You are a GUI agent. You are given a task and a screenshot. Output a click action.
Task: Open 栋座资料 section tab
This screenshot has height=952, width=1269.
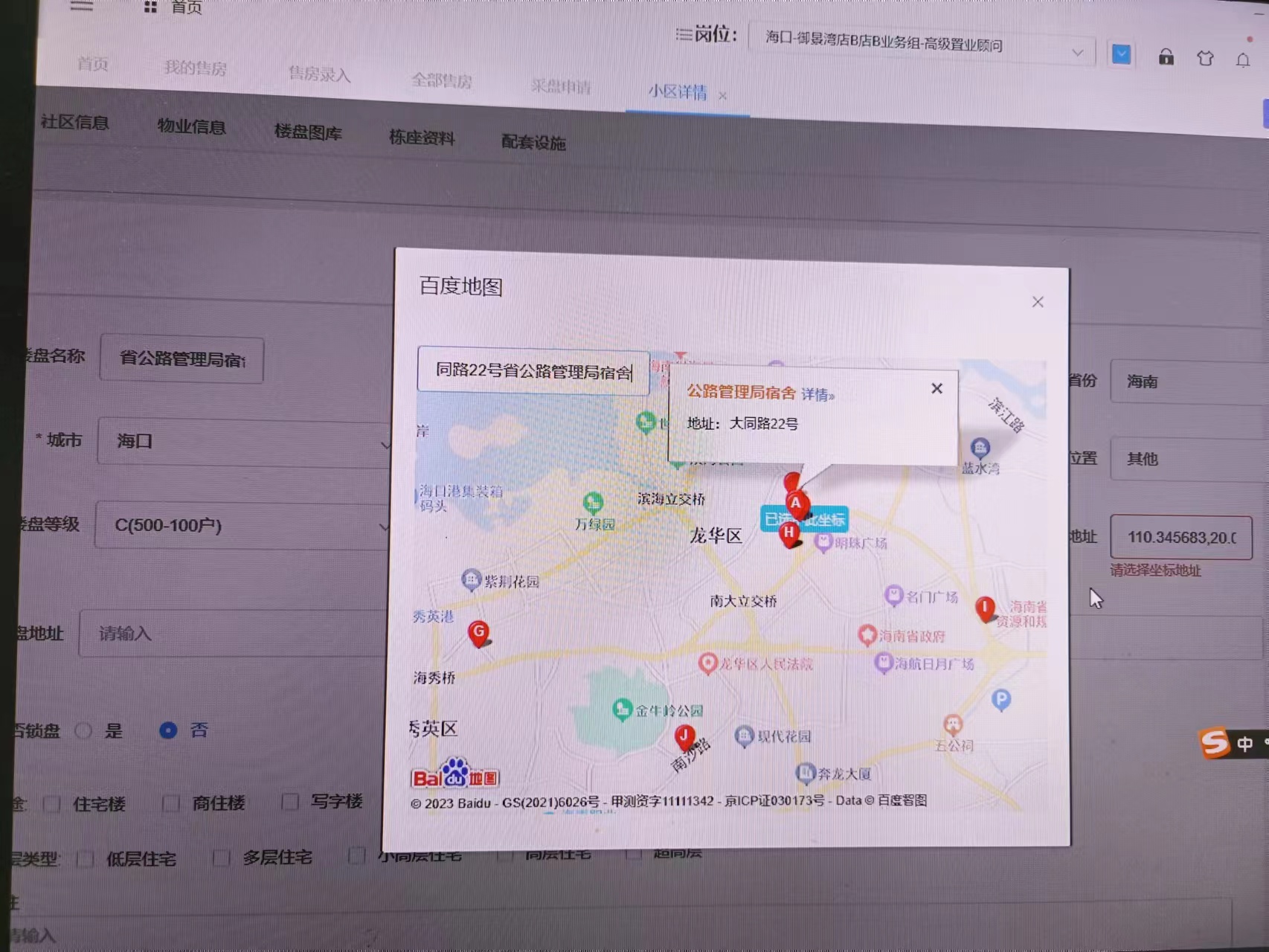(x=422, y=138)
